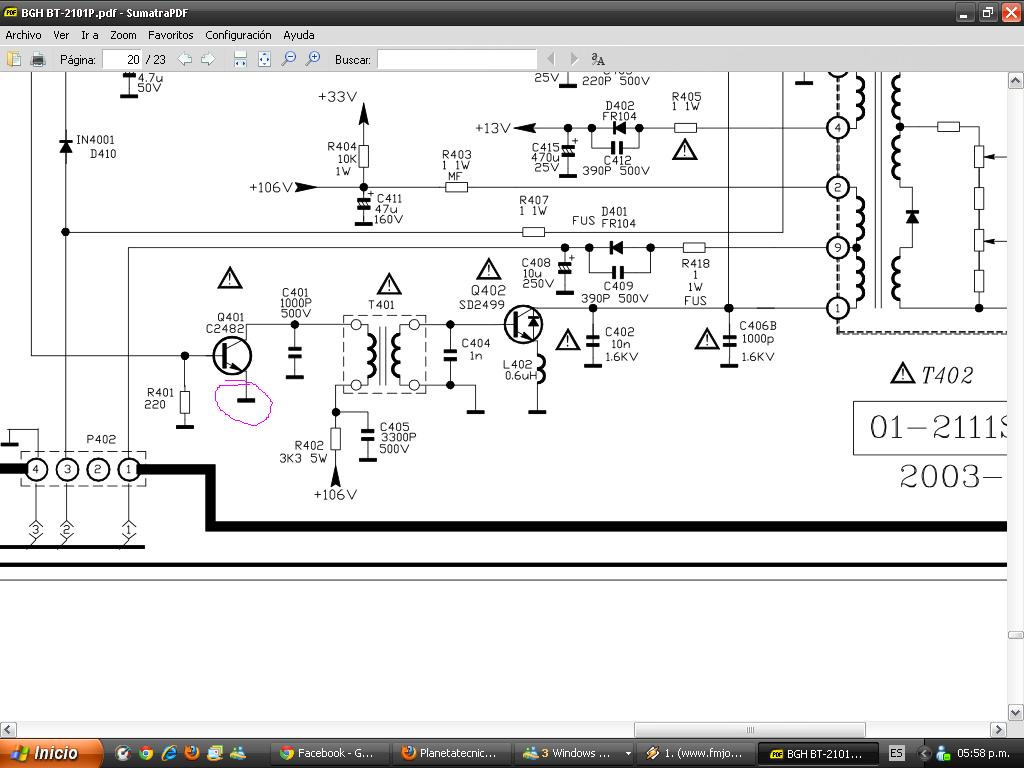Open the Archivo menu
The width and height of the screenshot is (1024, 768).
coord(24,35)
